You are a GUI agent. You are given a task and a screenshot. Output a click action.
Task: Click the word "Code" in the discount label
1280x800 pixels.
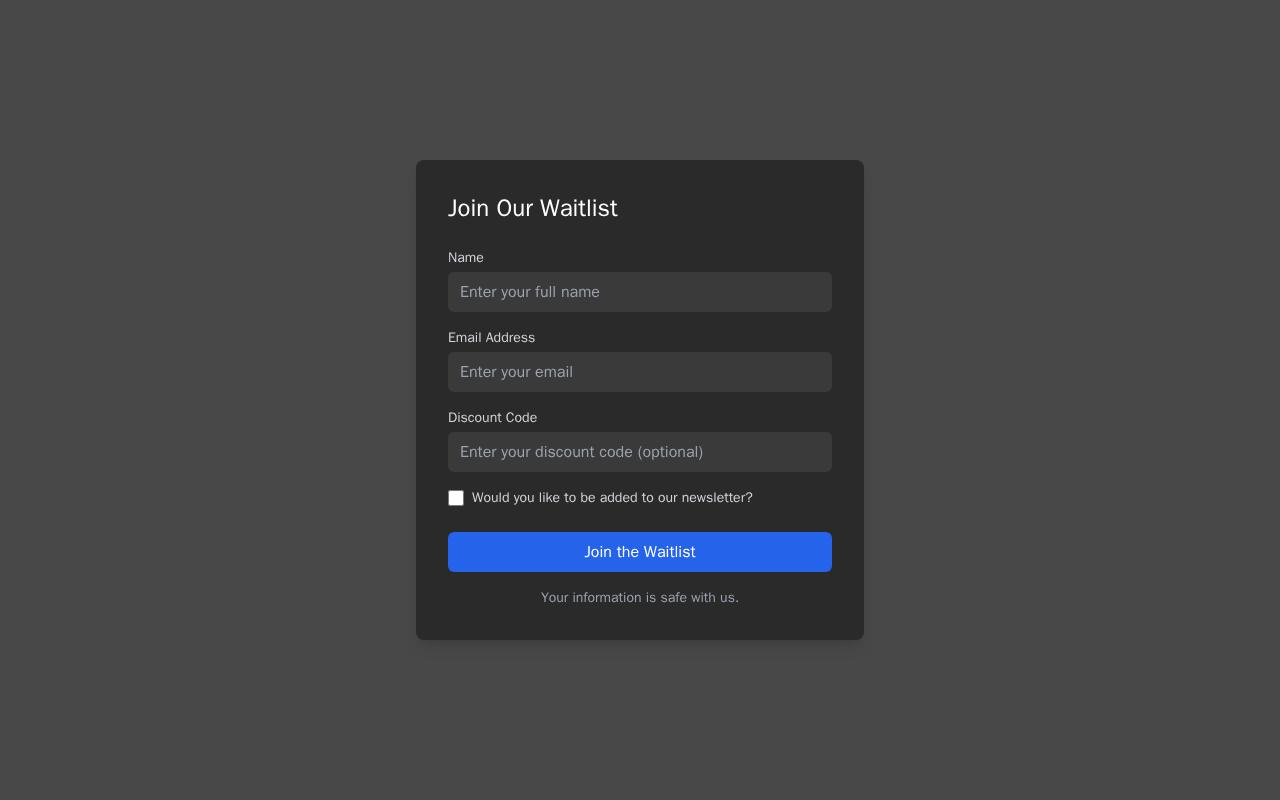521,418
